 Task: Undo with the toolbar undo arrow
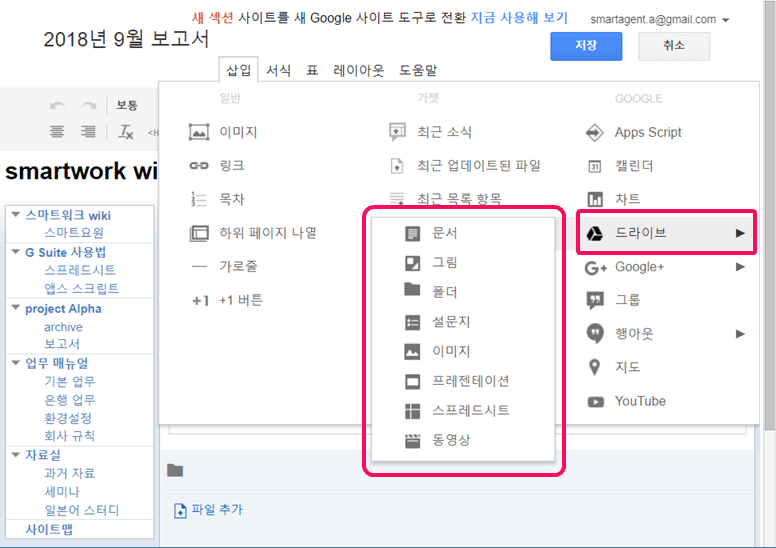[57, 105]
